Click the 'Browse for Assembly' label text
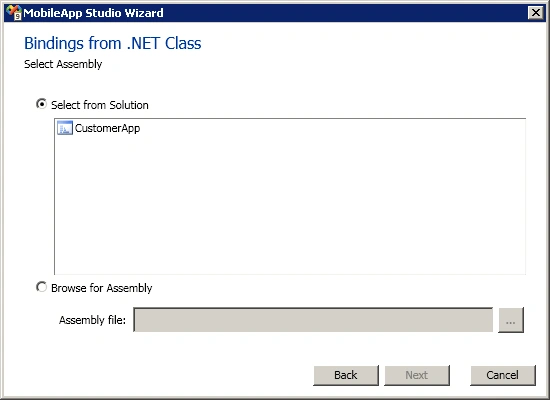The image size is (550, 400). tap(102, 288)
